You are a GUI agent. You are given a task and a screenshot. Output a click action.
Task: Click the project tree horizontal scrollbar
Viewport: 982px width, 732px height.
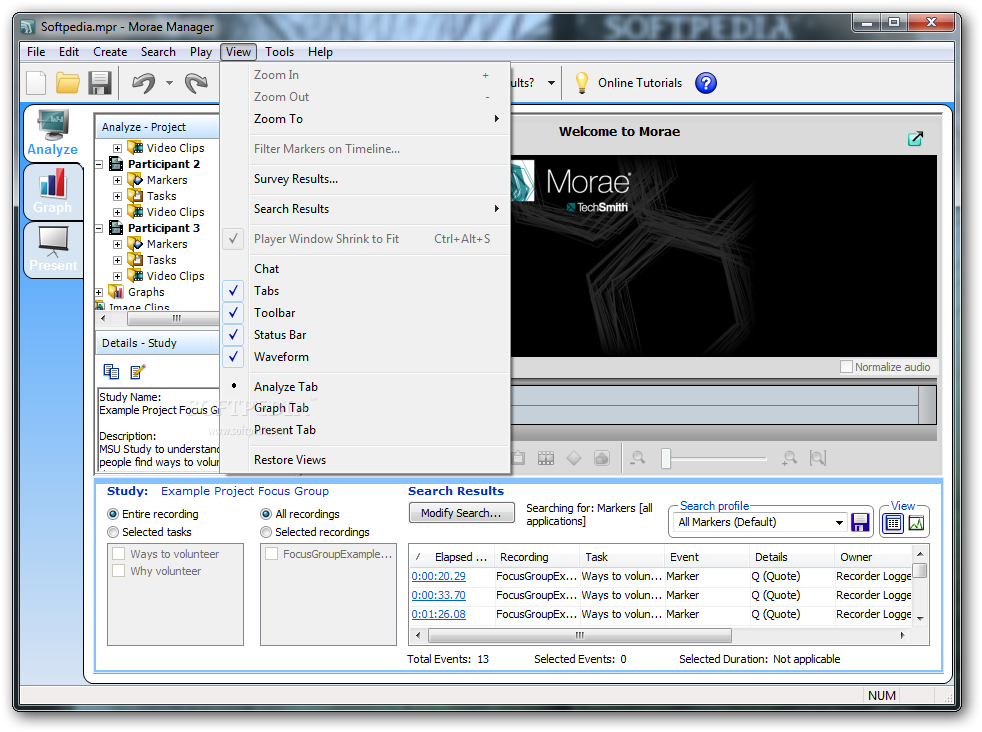tap(173, 319)
